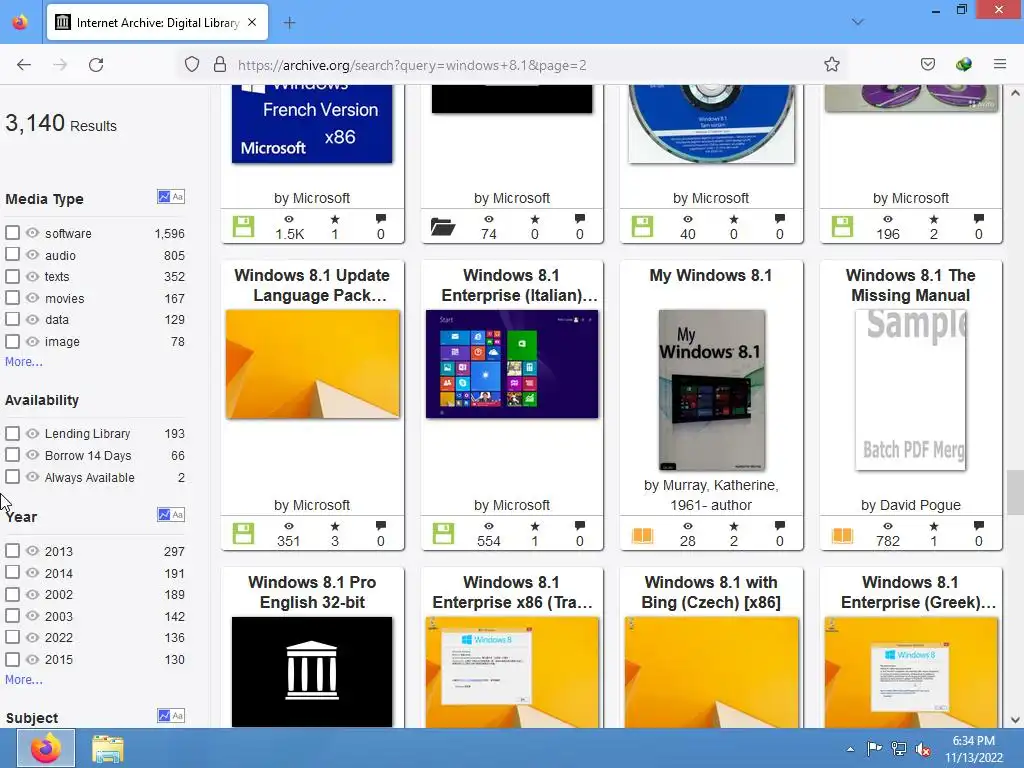Viewport: 1024px width, 768px height.
Task: Click the Year Aa sort icon
Action: (178, 515)
